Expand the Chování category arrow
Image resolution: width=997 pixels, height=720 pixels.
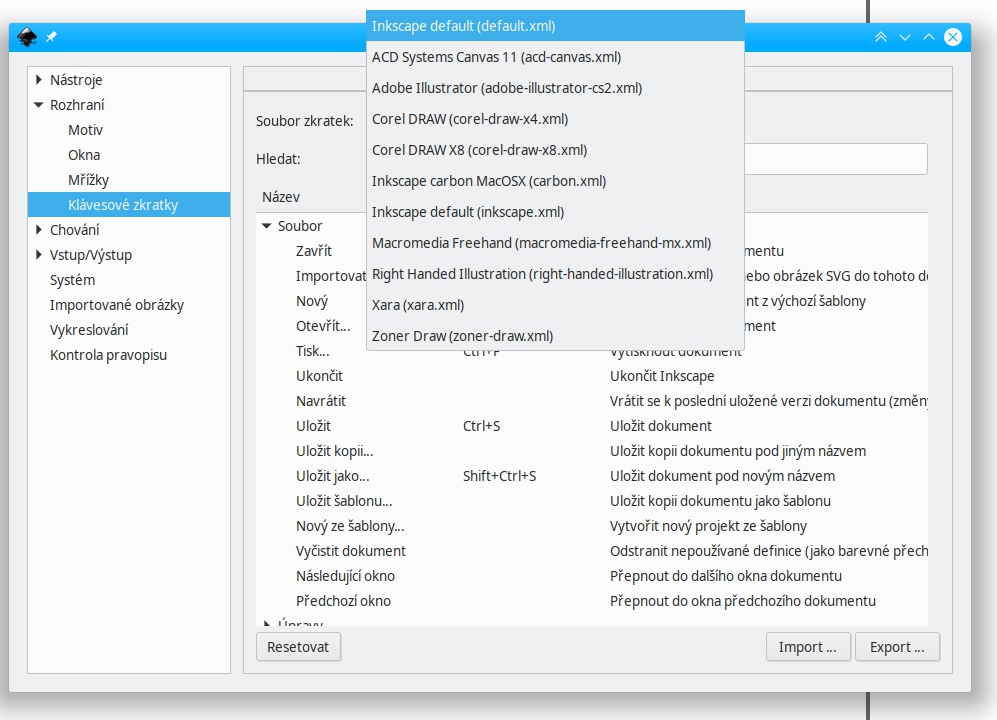point(39,230)
